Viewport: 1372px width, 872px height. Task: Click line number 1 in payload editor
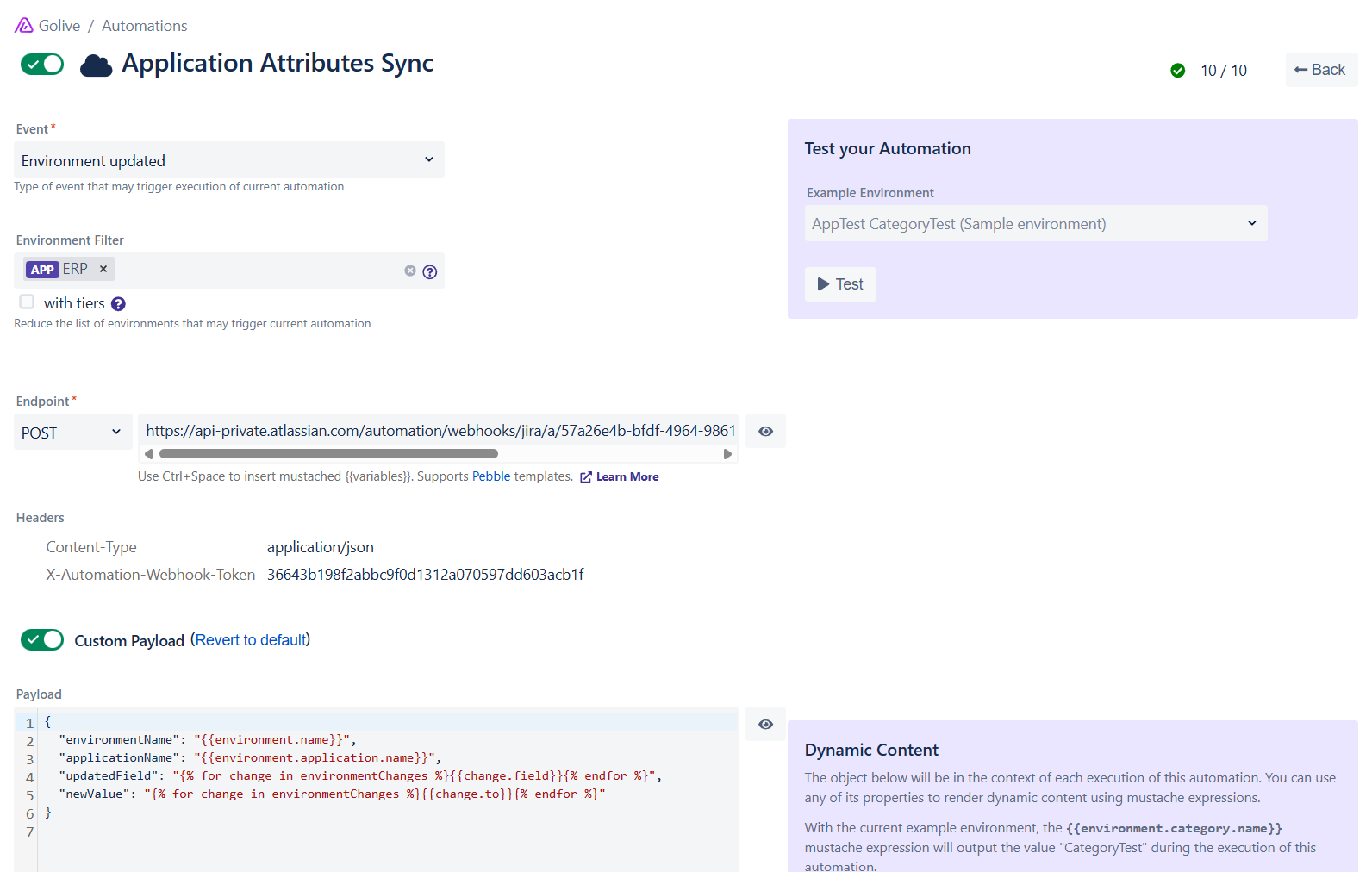29,723
